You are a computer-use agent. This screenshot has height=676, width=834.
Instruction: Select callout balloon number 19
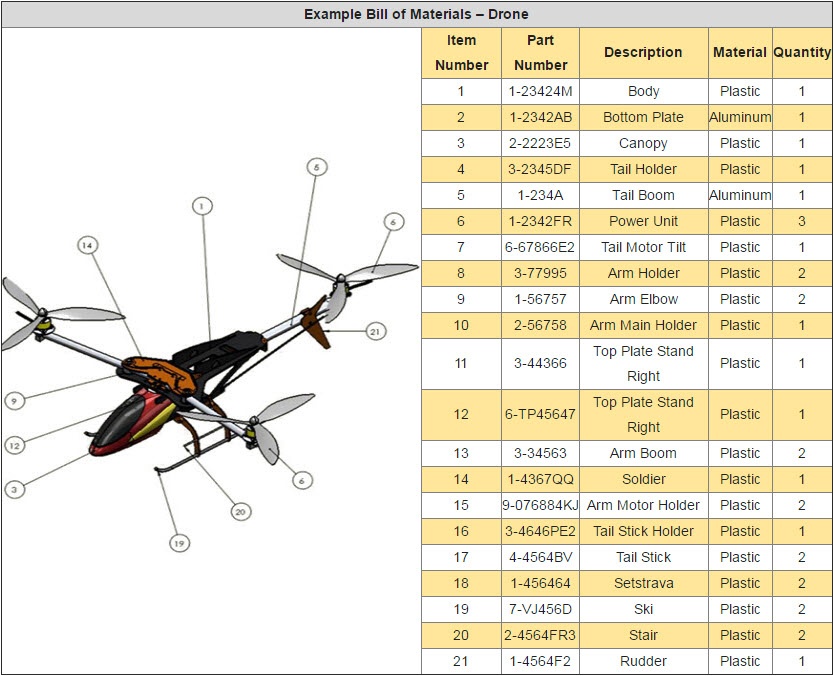click(178, 543)
